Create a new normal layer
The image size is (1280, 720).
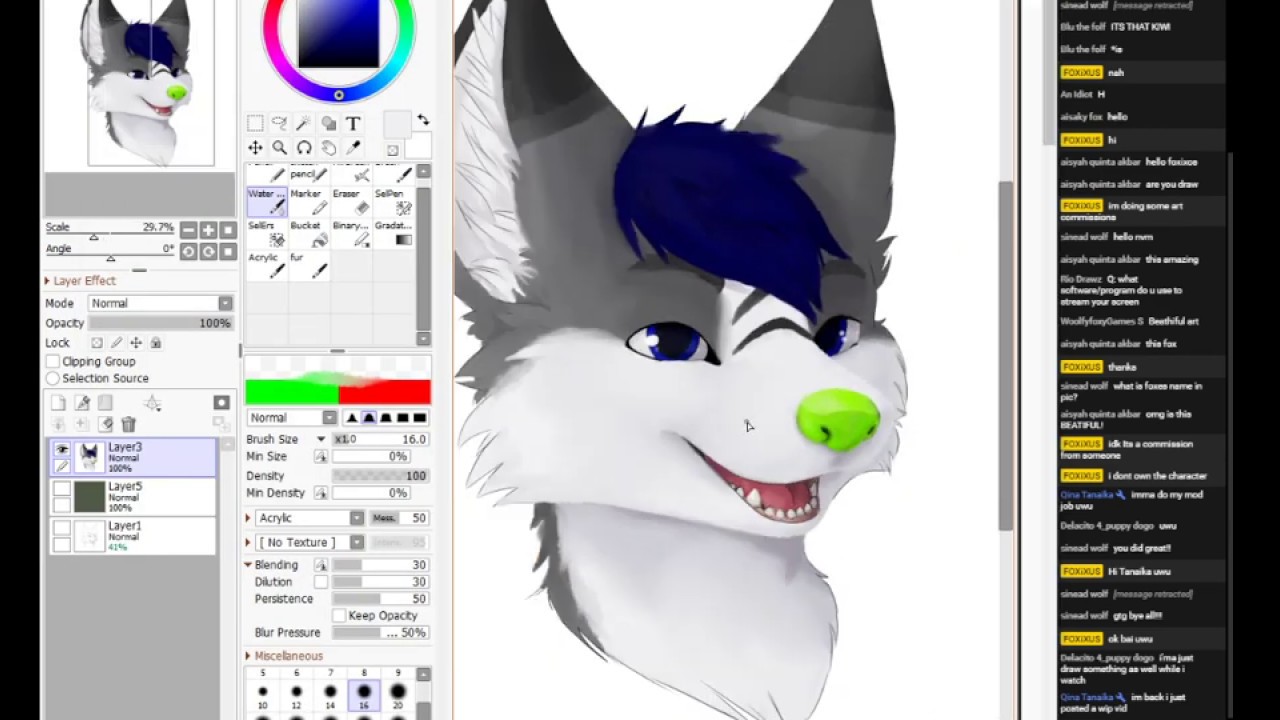point(58,403)
